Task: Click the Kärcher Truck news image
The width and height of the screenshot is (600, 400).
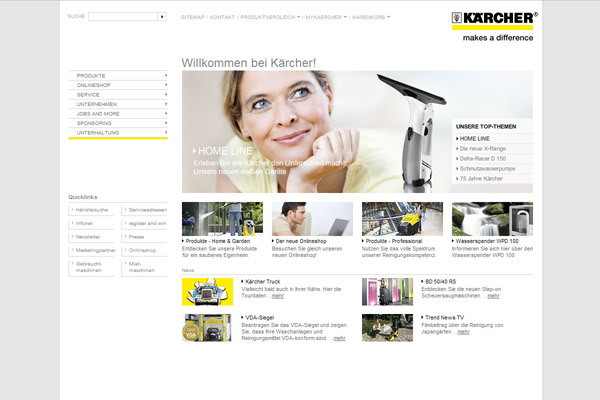Action: pos(207,292)
